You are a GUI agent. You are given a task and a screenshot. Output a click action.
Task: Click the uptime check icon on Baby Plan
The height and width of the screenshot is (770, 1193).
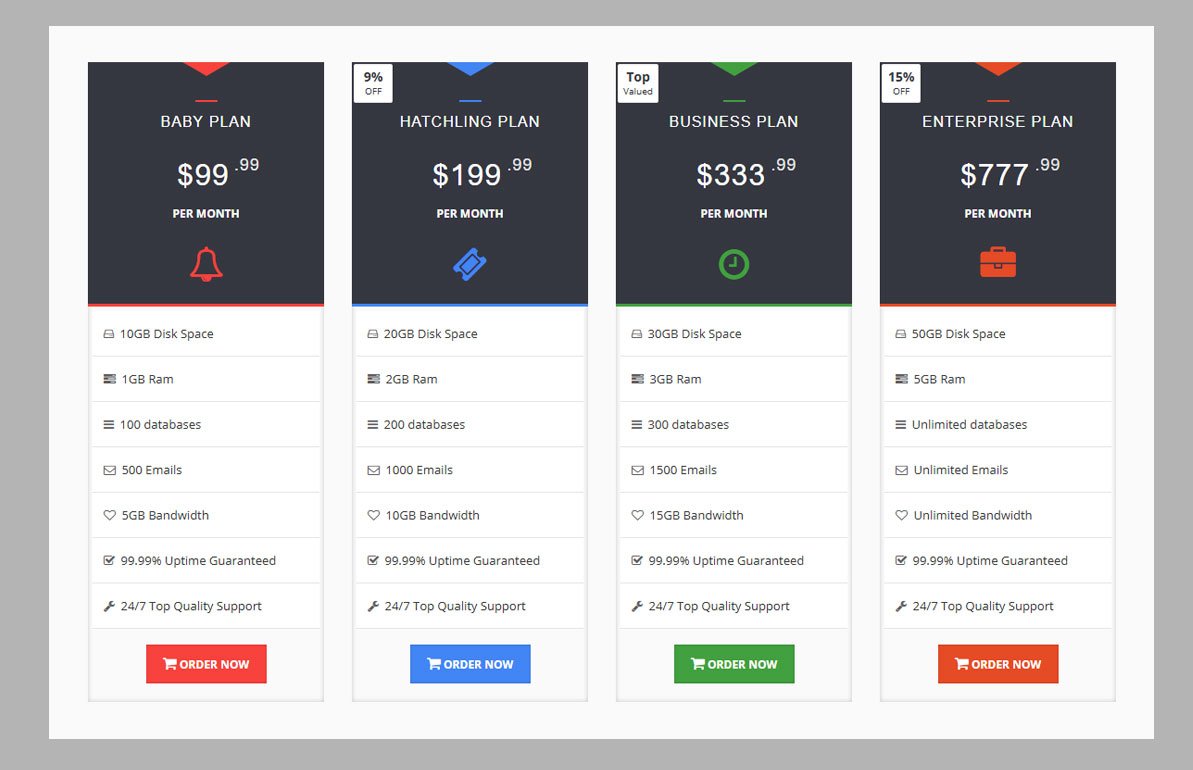110,560
